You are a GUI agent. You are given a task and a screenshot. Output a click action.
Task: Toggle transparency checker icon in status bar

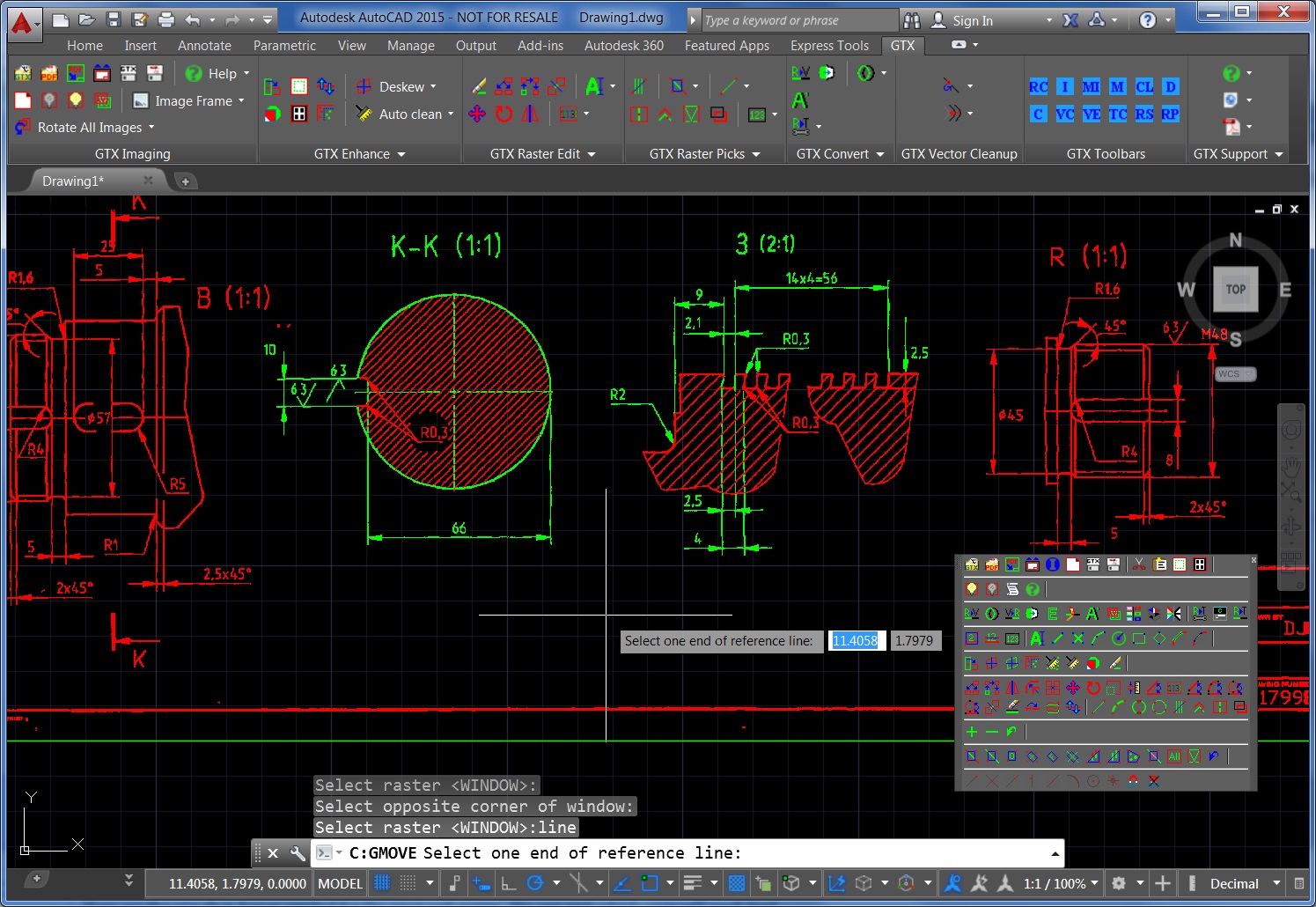coord(738,883)
